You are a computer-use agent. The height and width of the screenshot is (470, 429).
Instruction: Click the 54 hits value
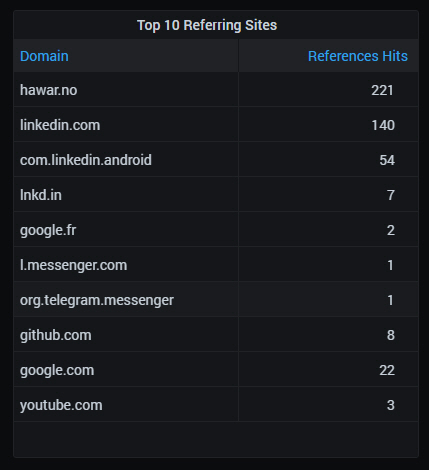click(387, 160)
